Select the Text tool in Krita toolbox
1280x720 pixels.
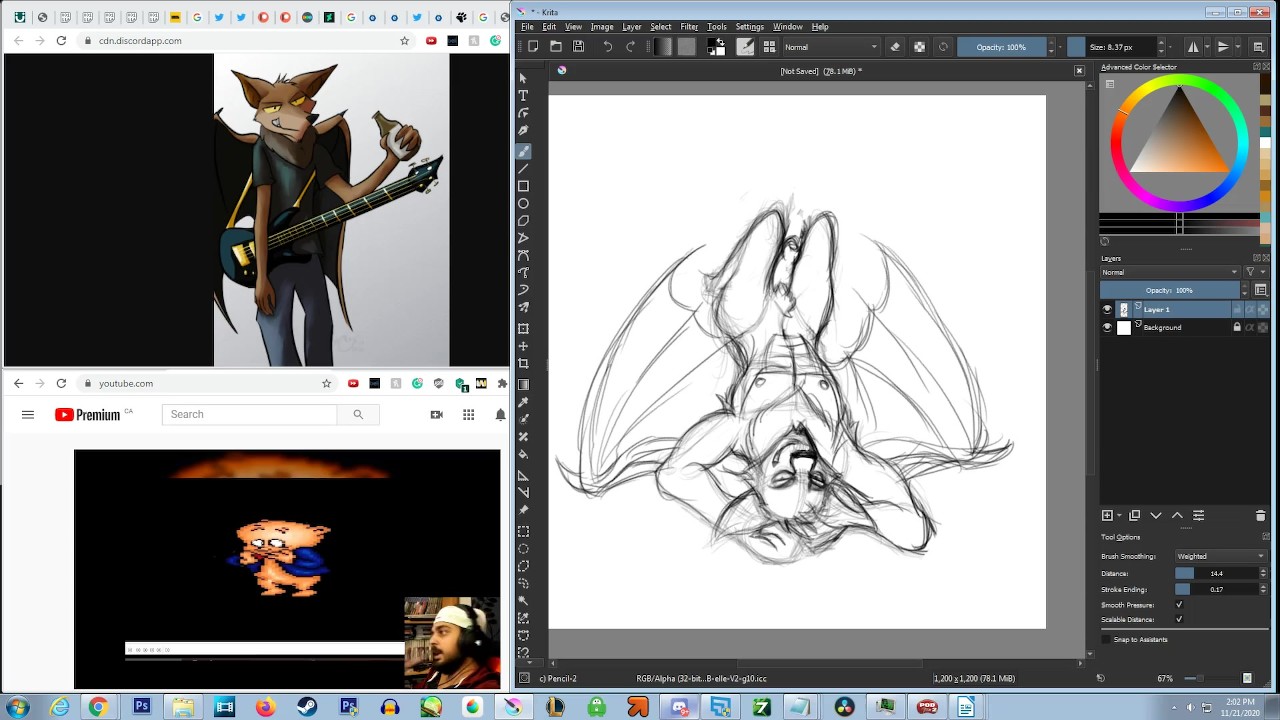pos(523,95)
